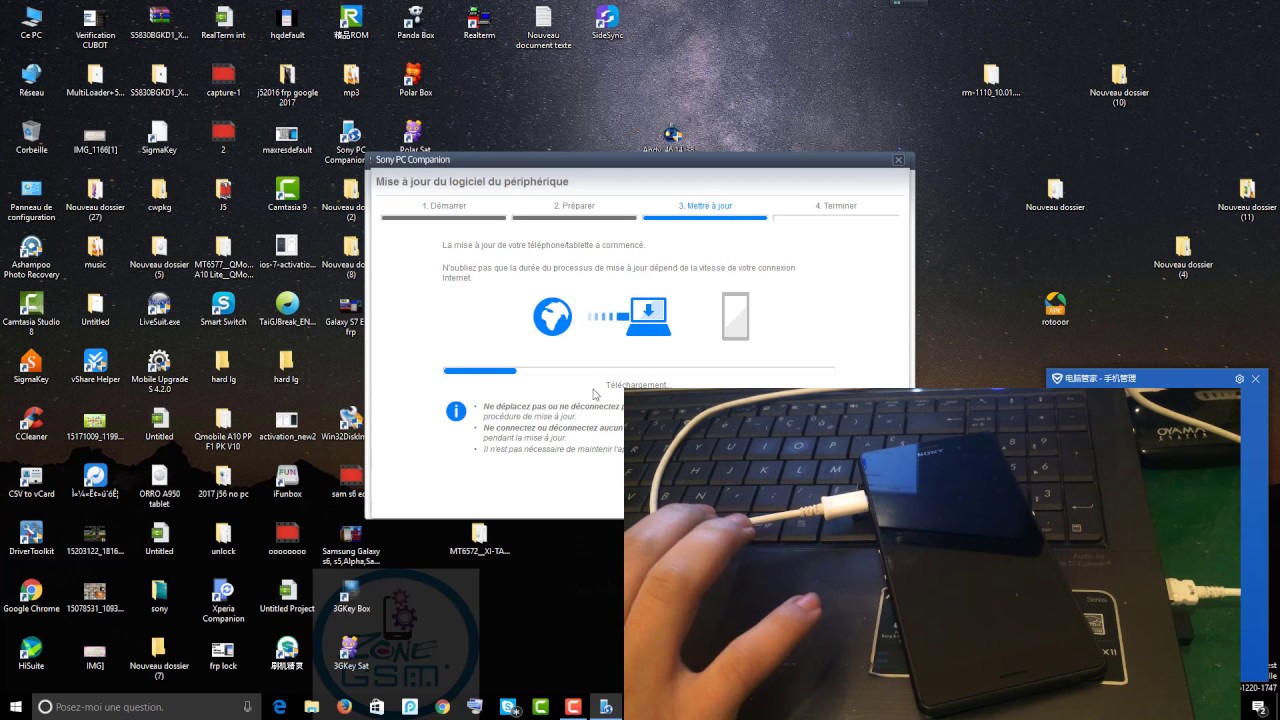Launch Xperia Companion desktop shortcut
The image size is (1280, 720).
coord(223,600)
